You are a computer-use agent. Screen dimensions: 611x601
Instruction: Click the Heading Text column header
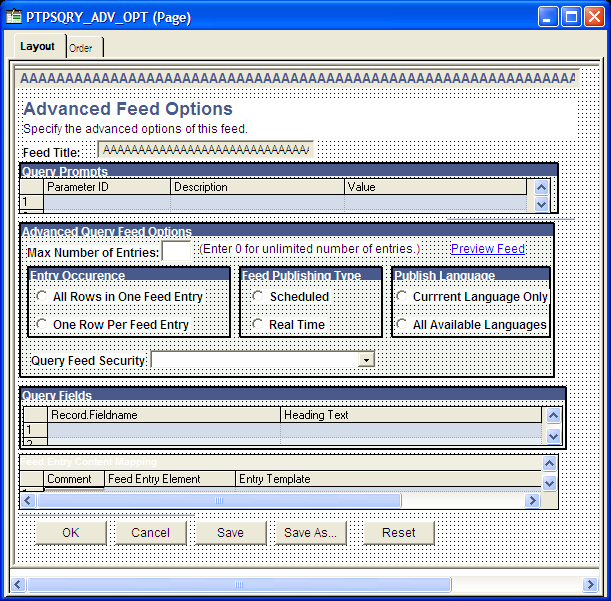pyautogui.click(x=411, y=415)
